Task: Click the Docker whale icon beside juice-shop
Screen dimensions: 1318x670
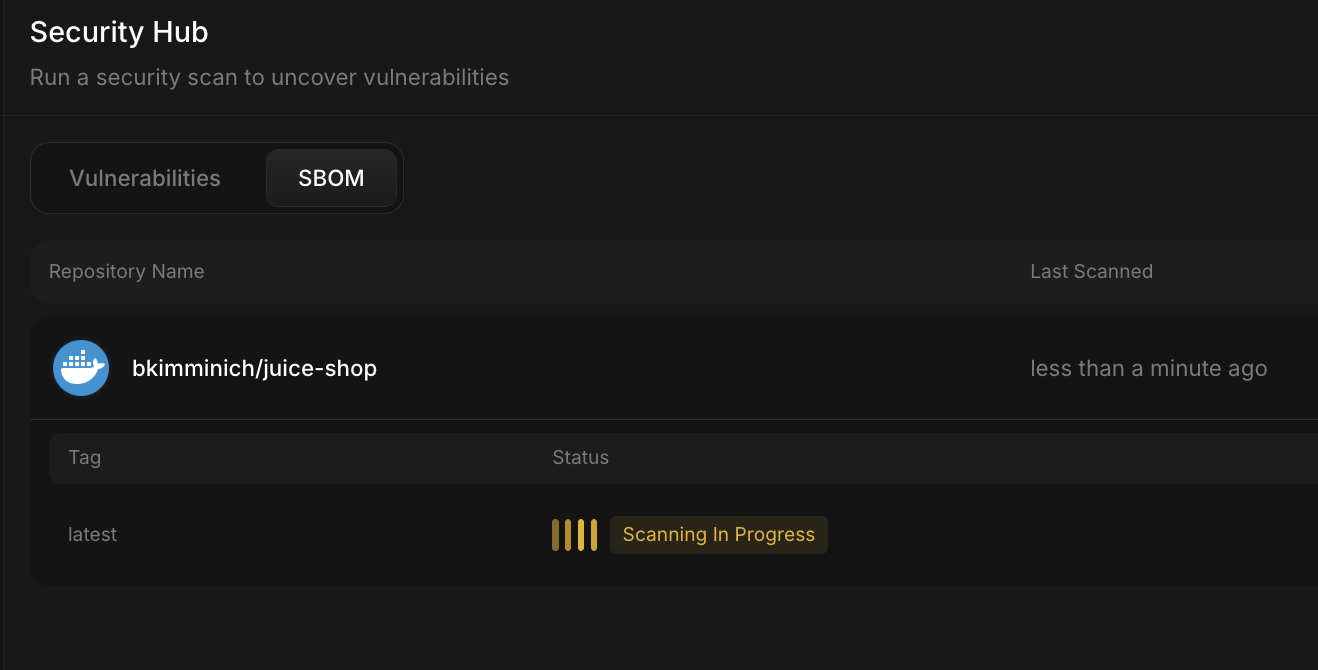Action: [x=81, y=368]
